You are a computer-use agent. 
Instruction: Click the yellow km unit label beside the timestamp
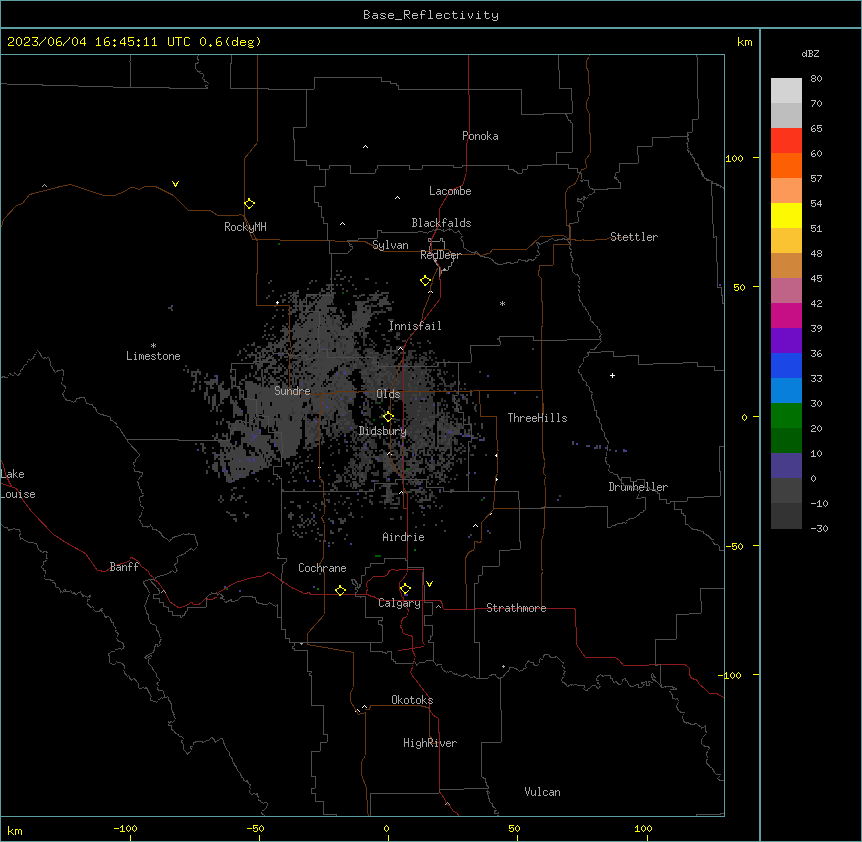click(x=745, y=42)
